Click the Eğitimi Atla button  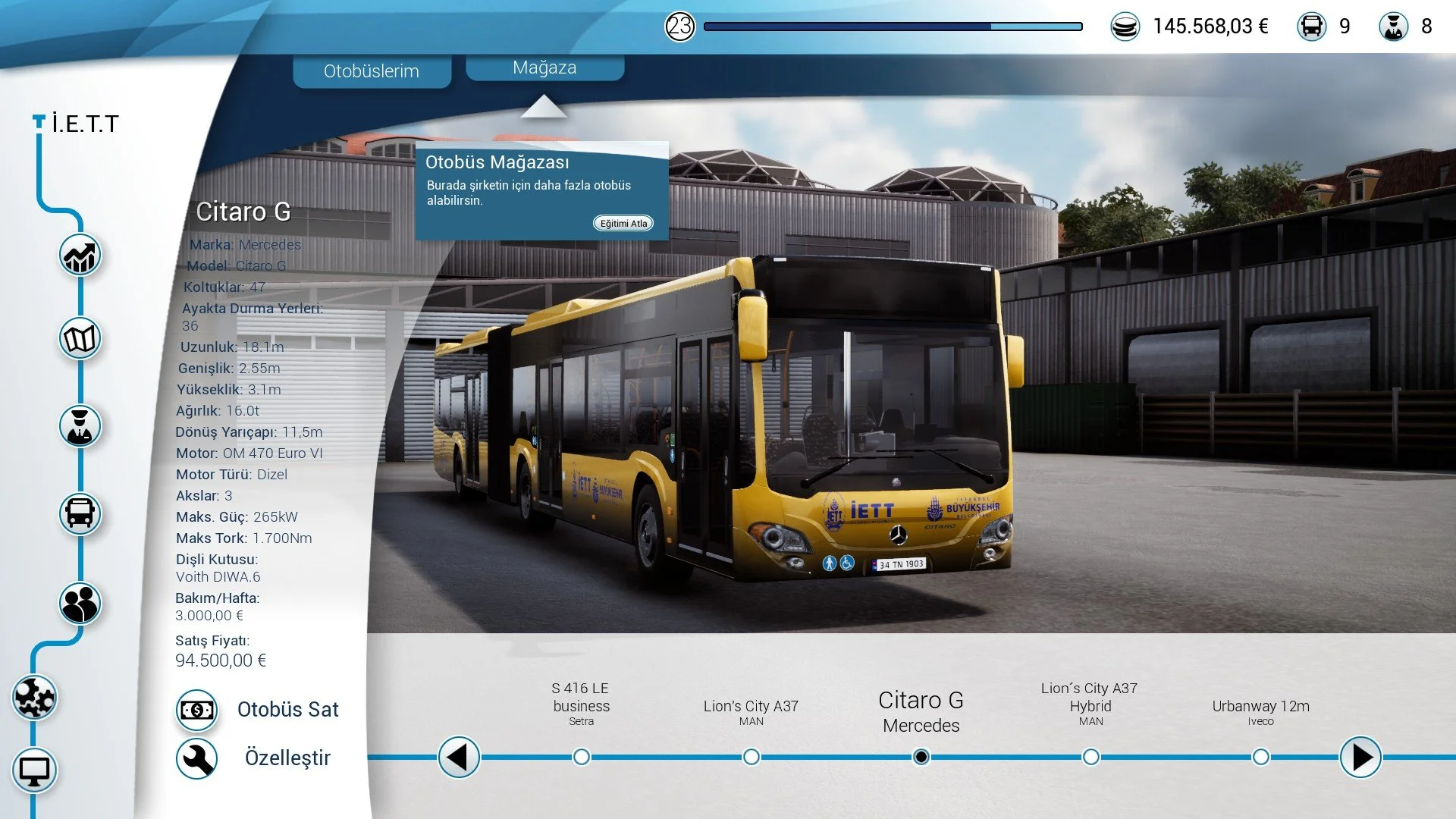coord(623,223)
